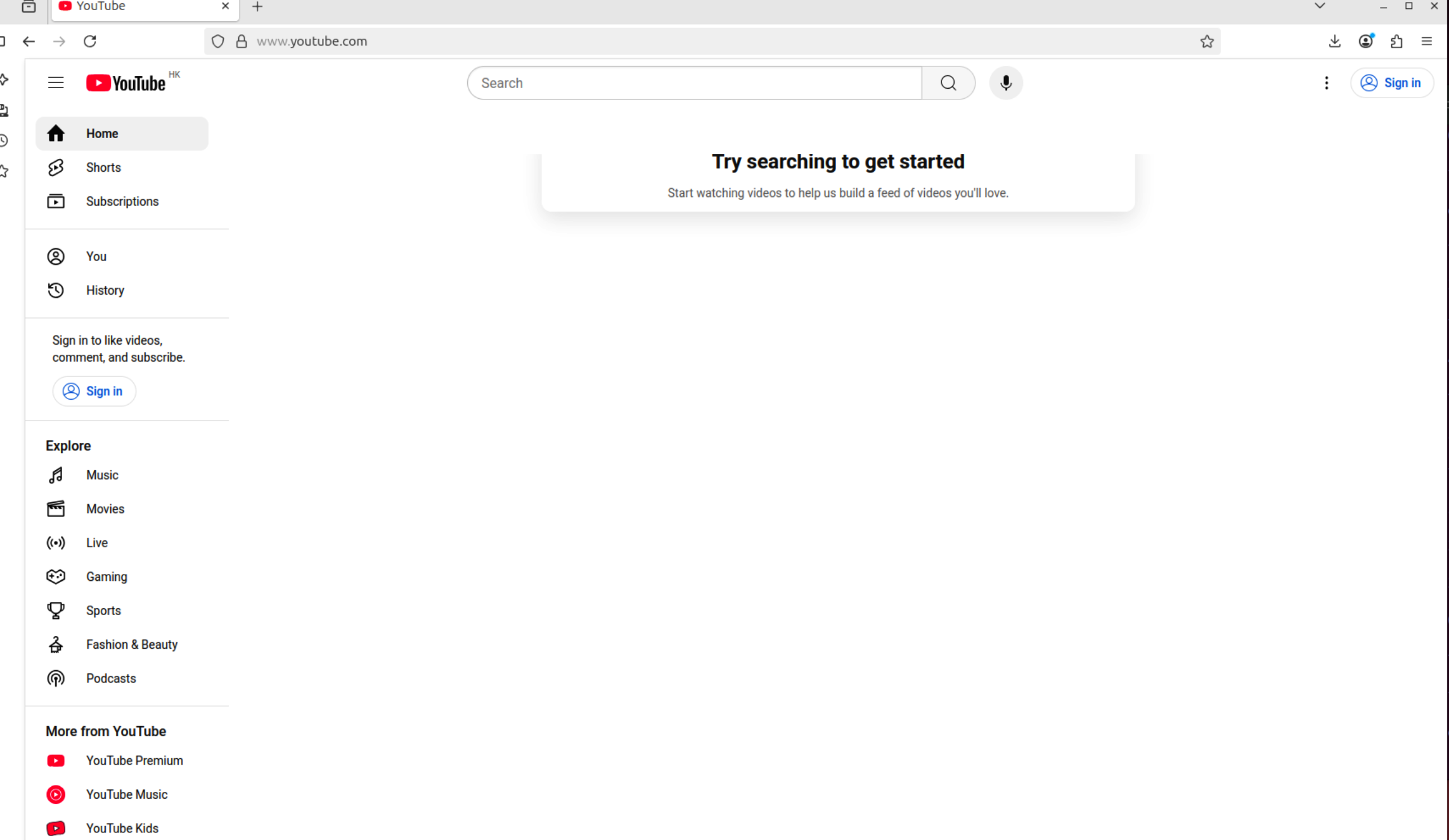Open the Podcasts explore category
Screen dimensions: 1449x840
110,678
